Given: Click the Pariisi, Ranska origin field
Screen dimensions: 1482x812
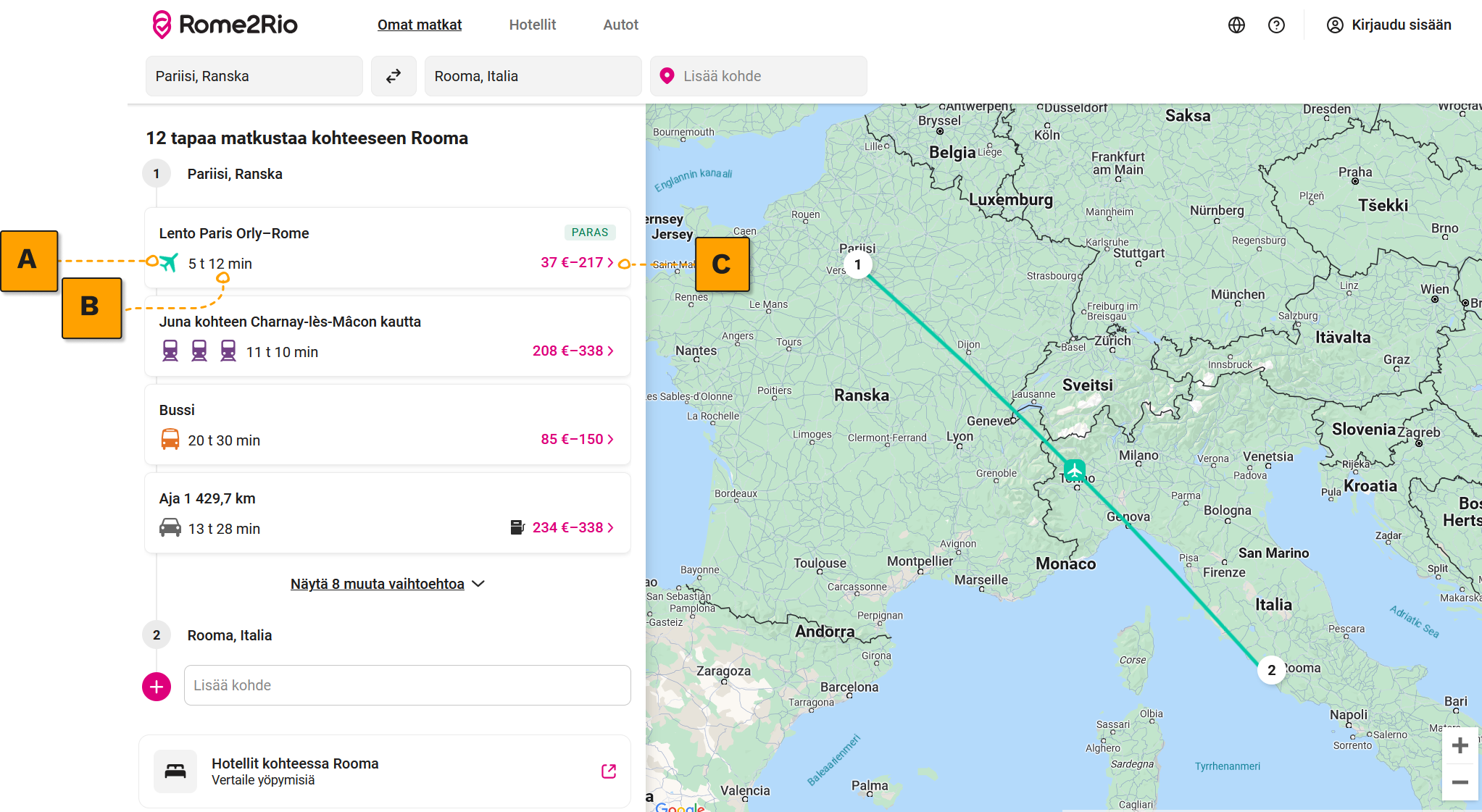Looking at the screenshot, I should (x=254, y=76).
